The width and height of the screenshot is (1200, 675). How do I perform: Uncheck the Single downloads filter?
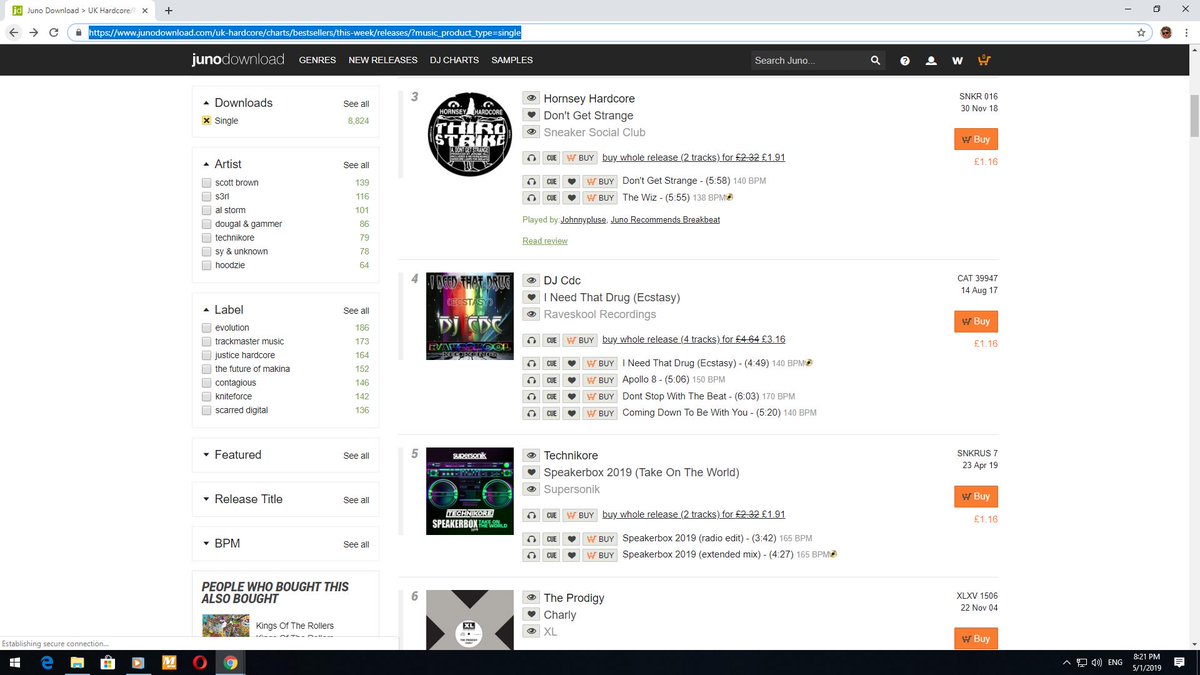(206, 120)
